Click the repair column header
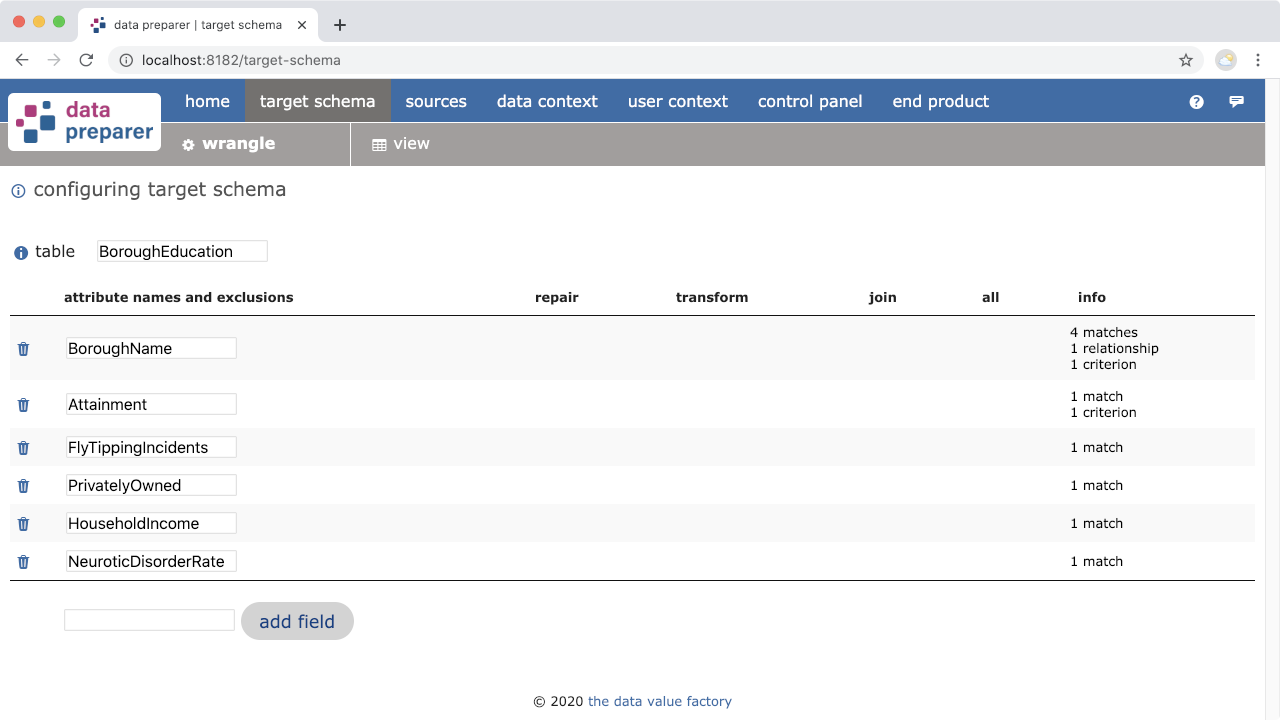Viewport: 1280px width, 720px height. click(x=557, y=298)
